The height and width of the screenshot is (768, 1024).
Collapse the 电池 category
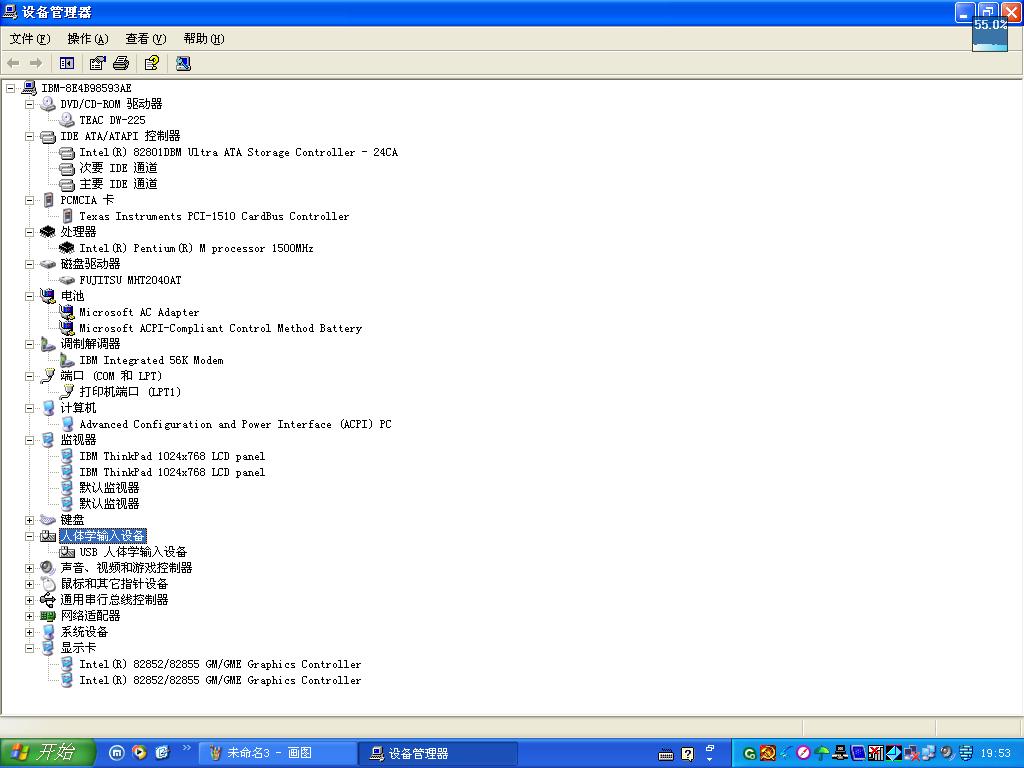pos(29,296)
